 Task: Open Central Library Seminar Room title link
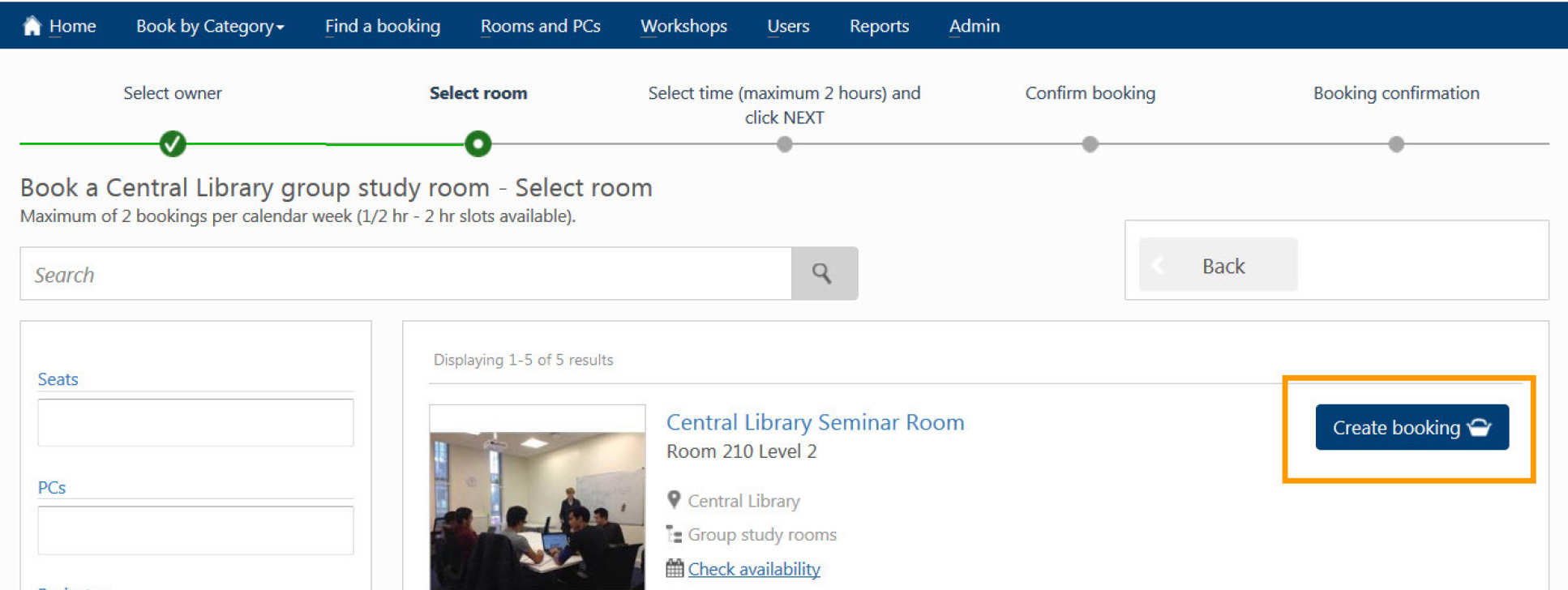click(x=815, y=422)
